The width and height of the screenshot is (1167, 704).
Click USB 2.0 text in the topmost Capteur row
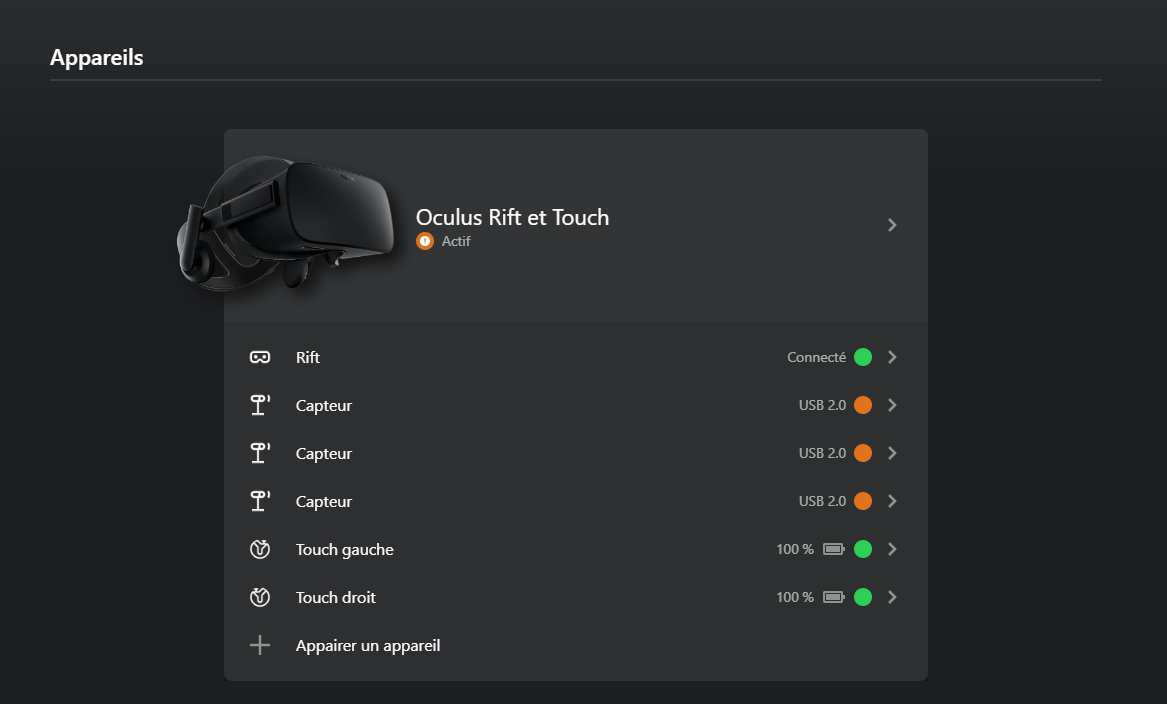click(822, 405)
